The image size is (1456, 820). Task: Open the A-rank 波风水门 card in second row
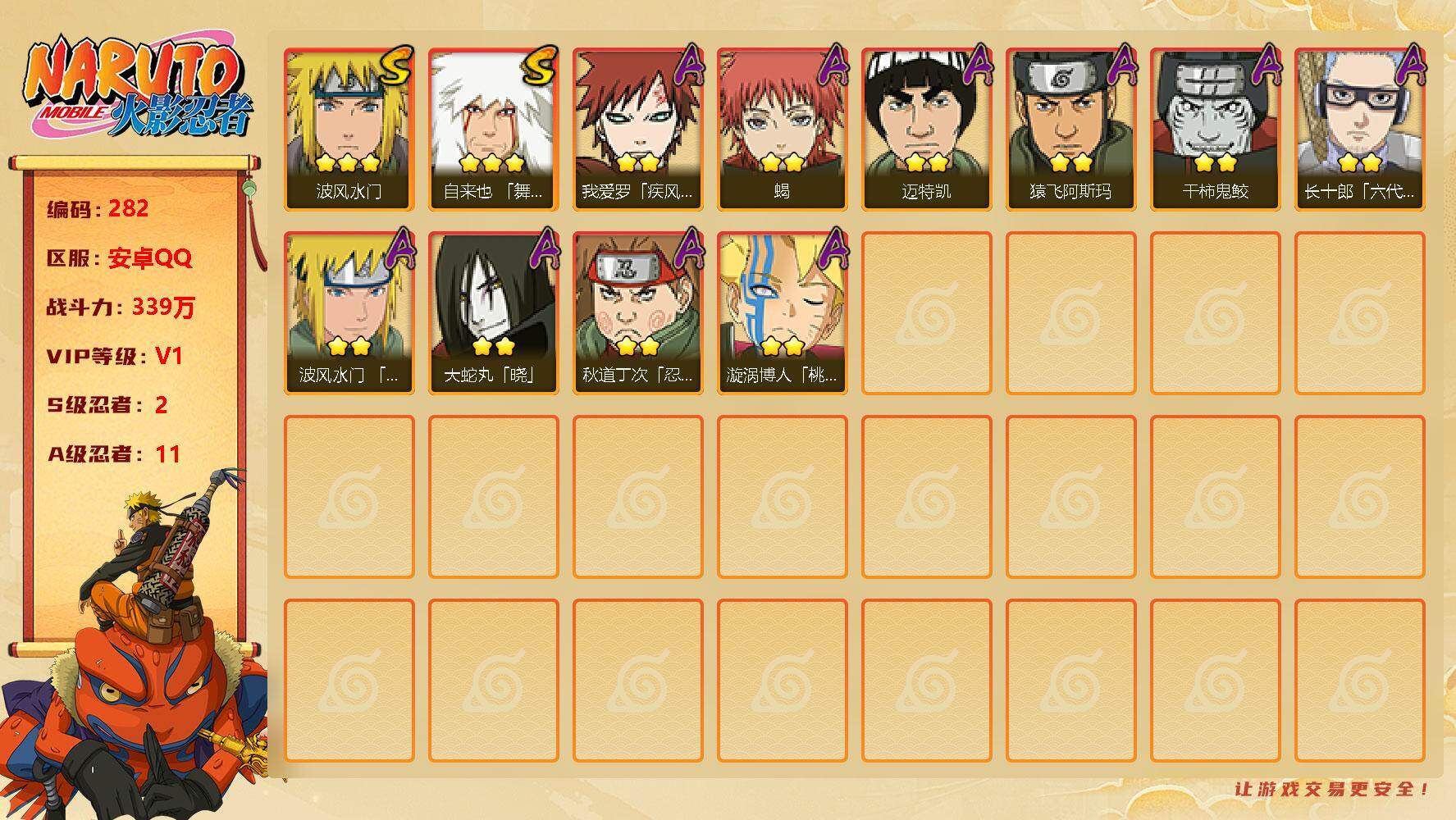pos(349,313)
